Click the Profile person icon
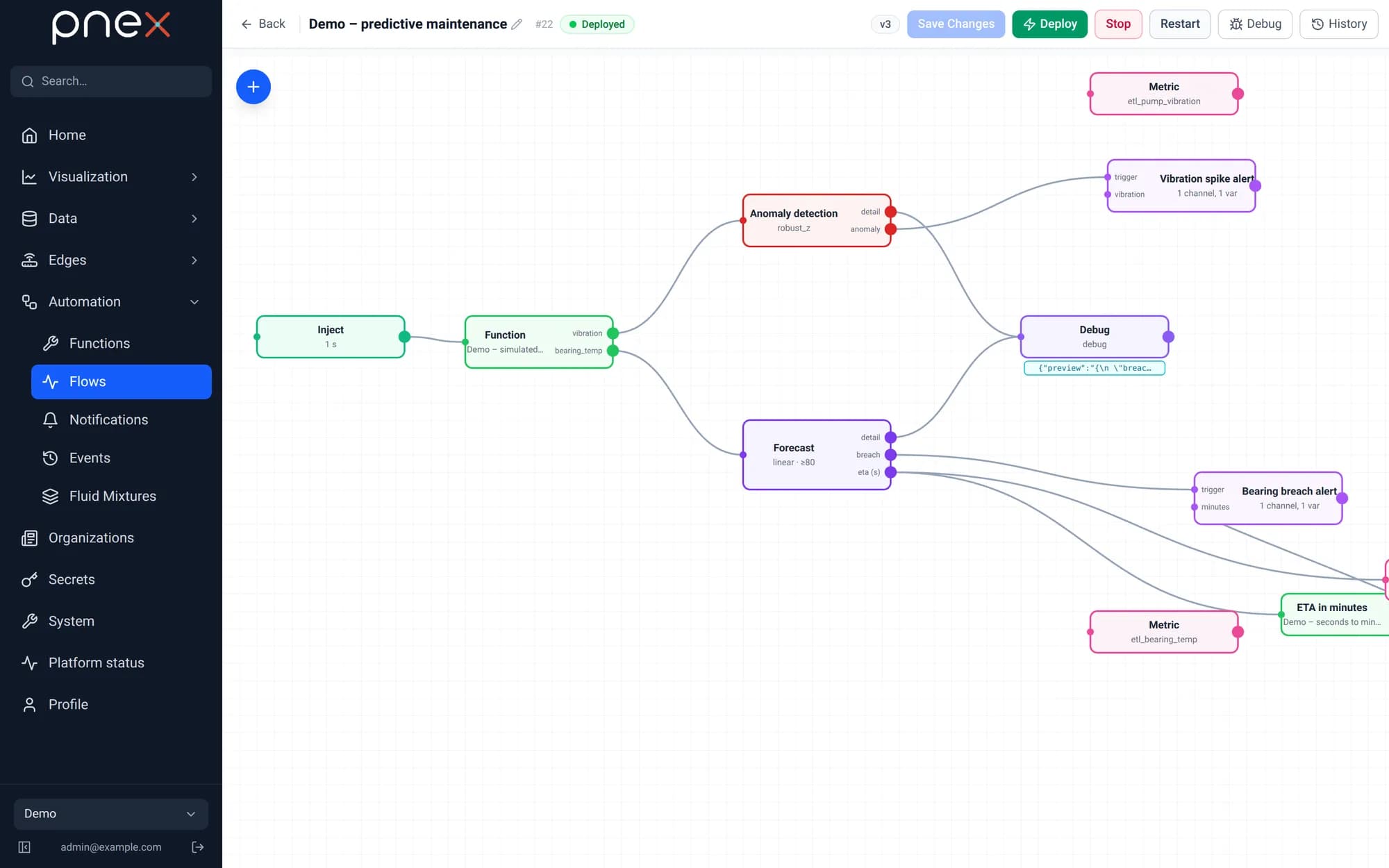This screenshot has height=868, width=1389. pyautogui.click(x=29, y=704)
